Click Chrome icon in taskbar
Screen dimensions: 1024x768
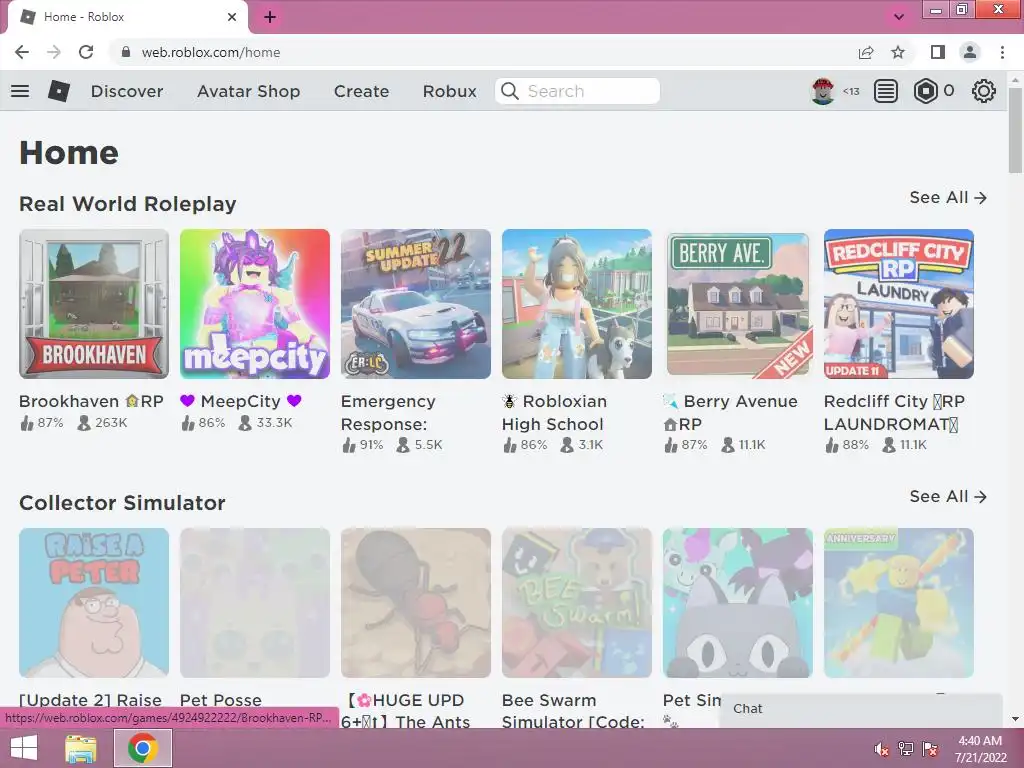pyautogui.click(x=143, y=748)
